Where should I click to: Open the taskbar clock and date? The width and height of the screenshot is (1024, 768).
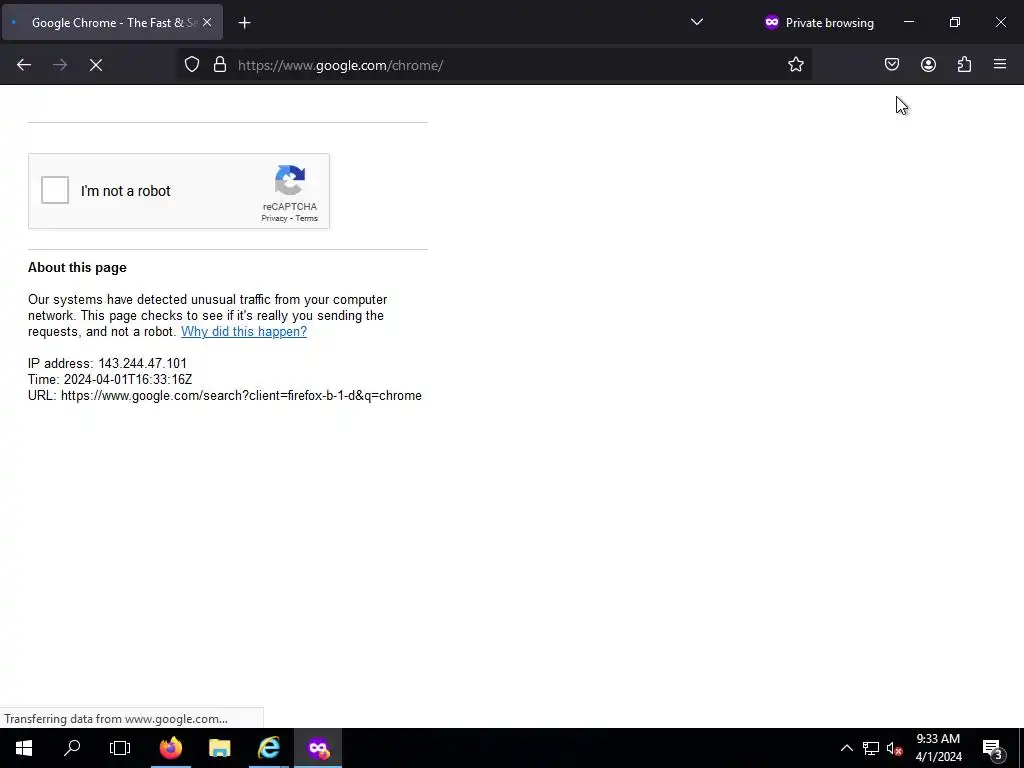pos(938,748)
